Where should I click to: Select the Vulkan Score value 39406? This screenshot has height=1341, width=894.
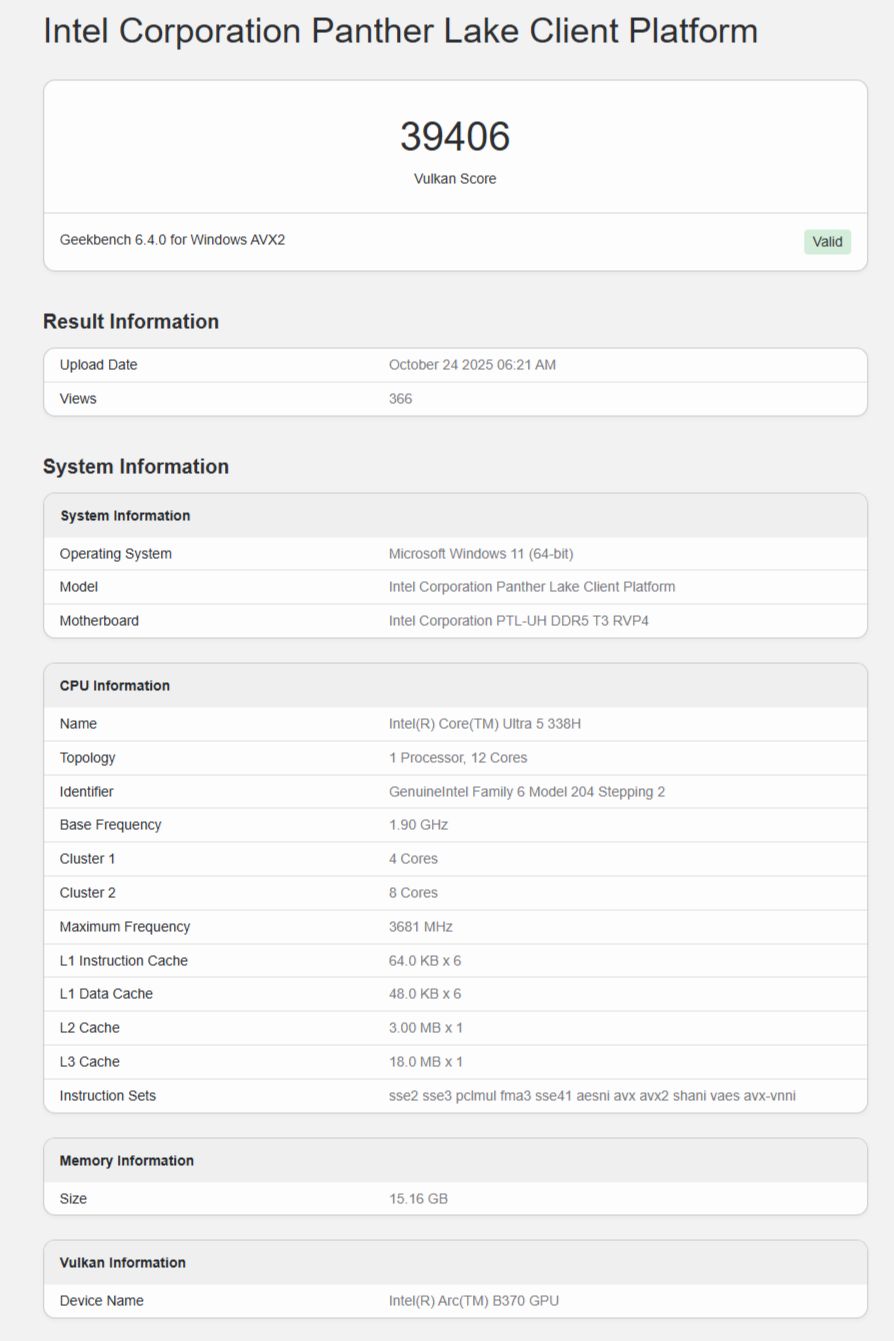click(455, 136)
